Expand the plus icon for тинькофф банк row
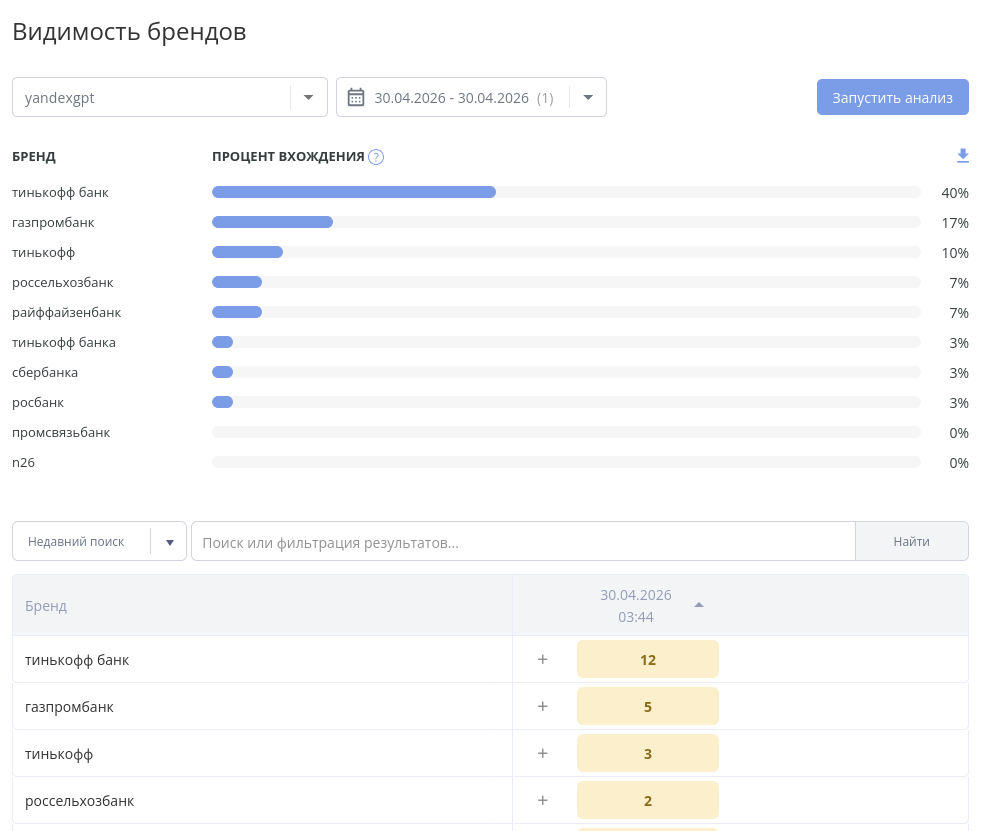 coord(543,659)
